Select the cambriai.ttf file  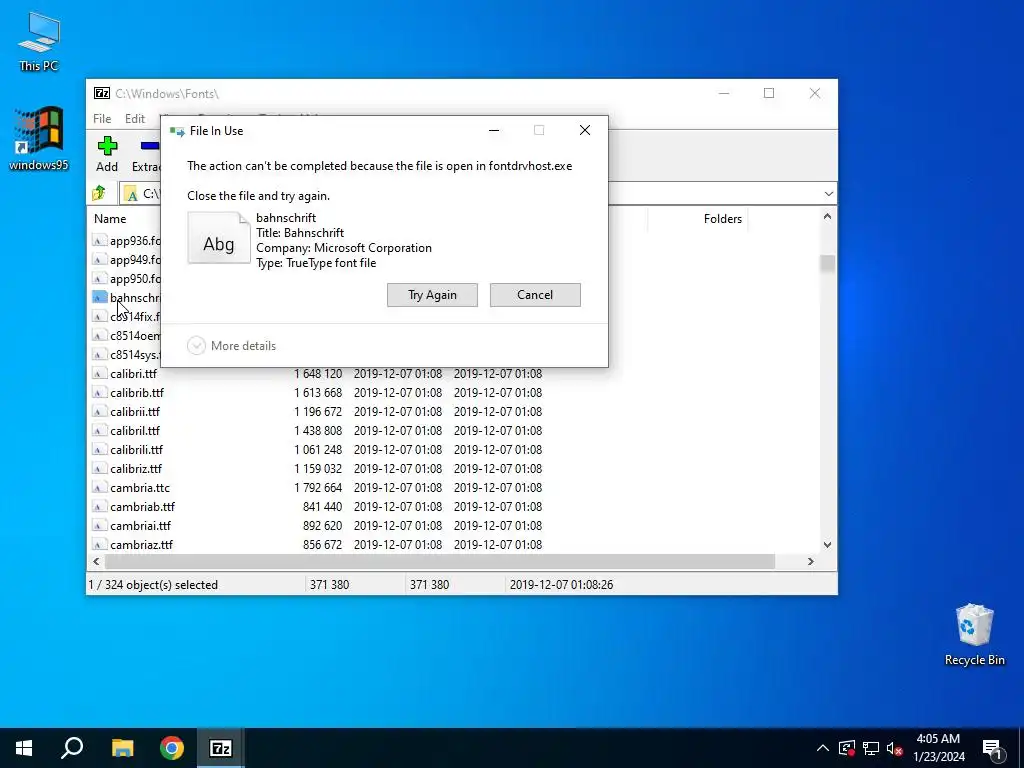pyautogui.click(x=140, y=526)
